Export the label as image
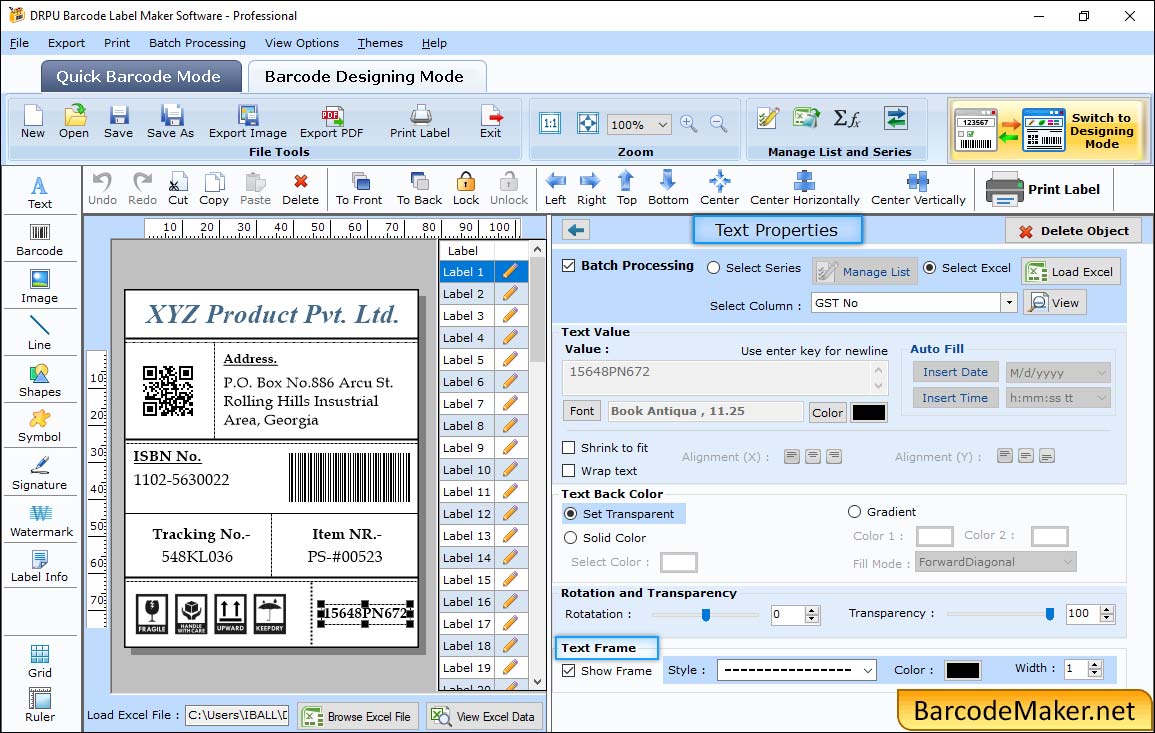This screenshot has height=733, width=1155. [248, 122]
